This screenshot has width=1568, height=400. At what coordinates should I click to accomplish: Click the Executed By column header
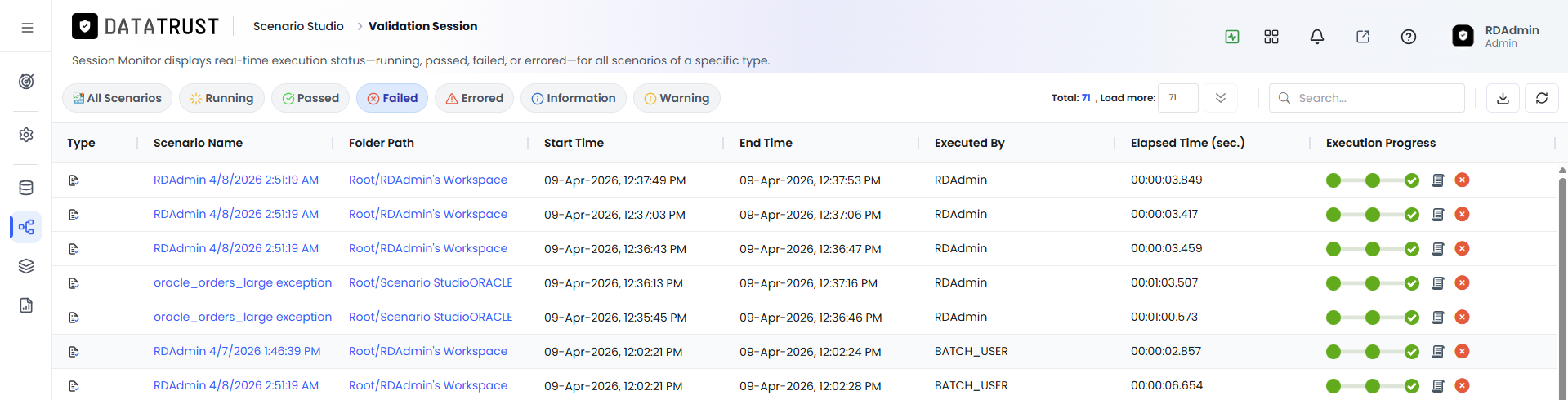pos(970,143)
